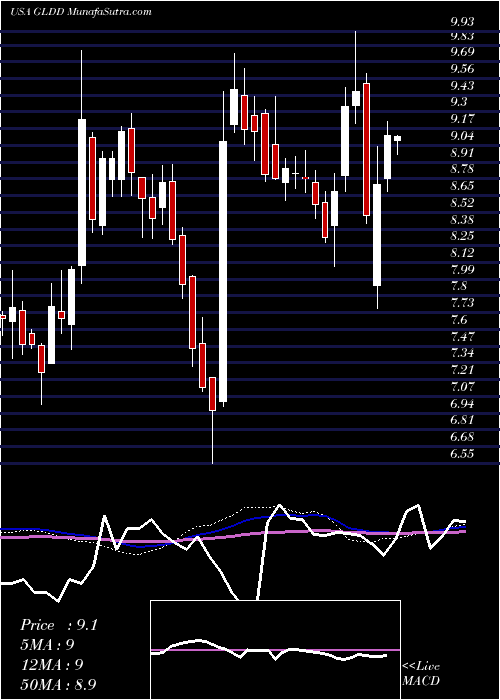Click the last small white candle near 9.04
Screen dimensions: 500x700
coord(397,138)
